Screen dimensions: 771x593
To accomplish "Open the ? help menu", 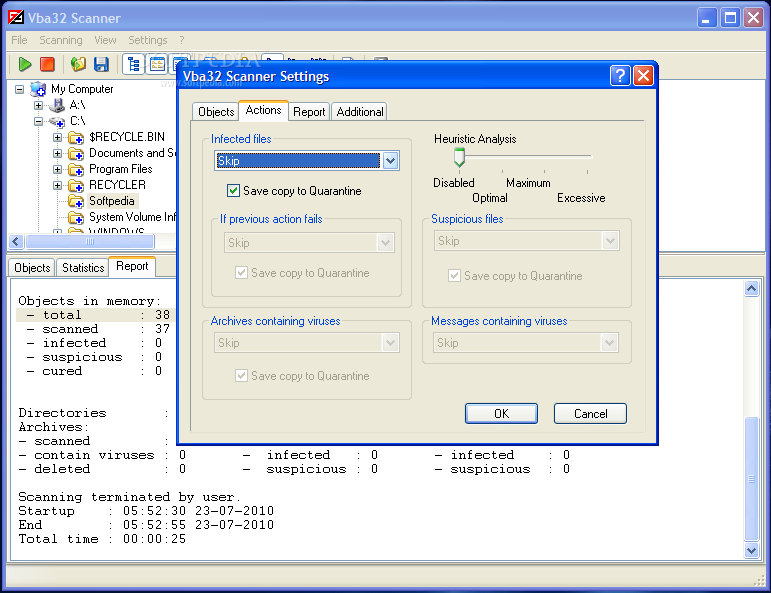I will [x=182, y=40].
